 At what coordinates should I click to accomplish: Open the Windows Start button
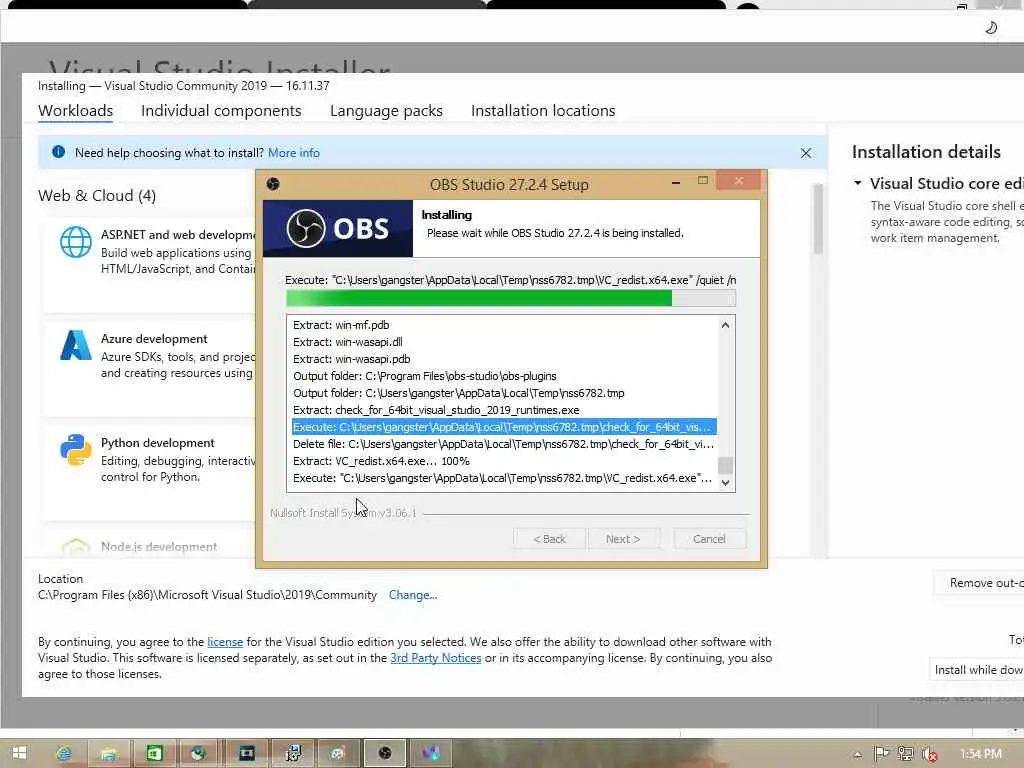tap(19, 753)
